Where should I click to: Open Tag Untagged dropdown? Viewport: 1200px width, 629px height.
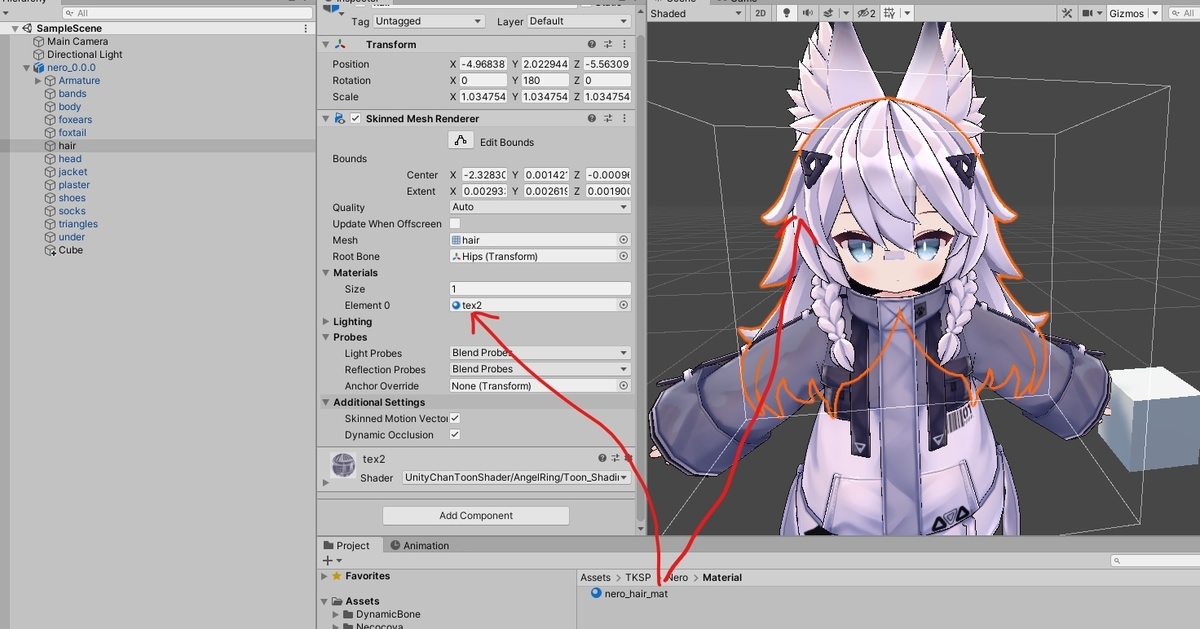point(429,21)
